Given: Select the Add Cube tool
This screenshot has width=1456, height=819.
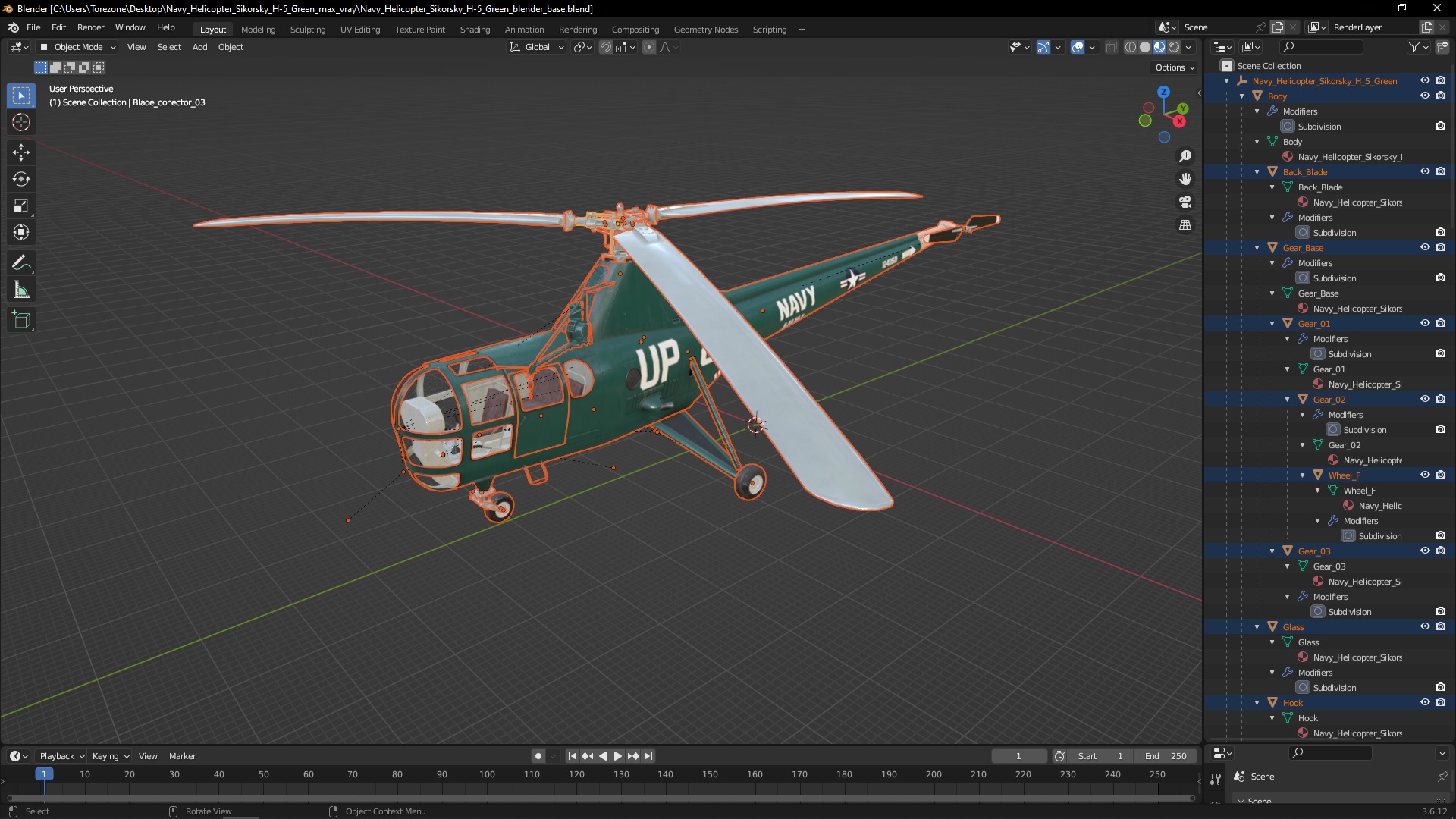Looking at the screenshot, I should [x=21, y=320].
